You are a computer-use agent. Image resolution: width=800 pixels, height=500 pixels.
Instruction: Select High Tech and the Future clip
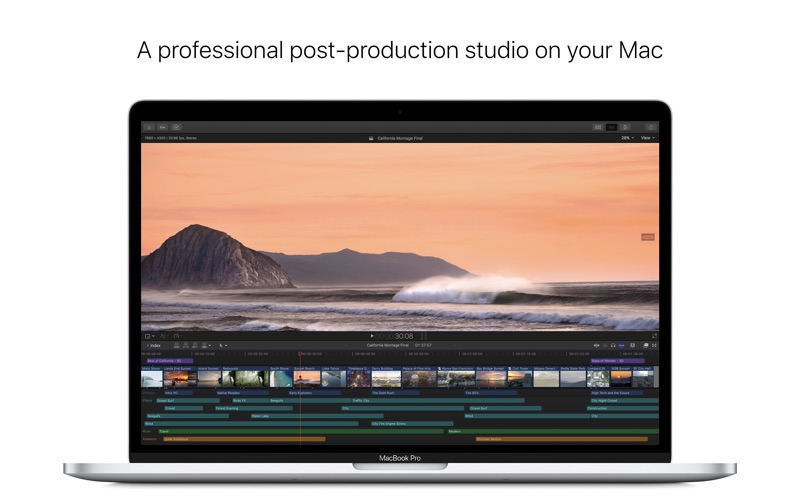tap(617, 393)
